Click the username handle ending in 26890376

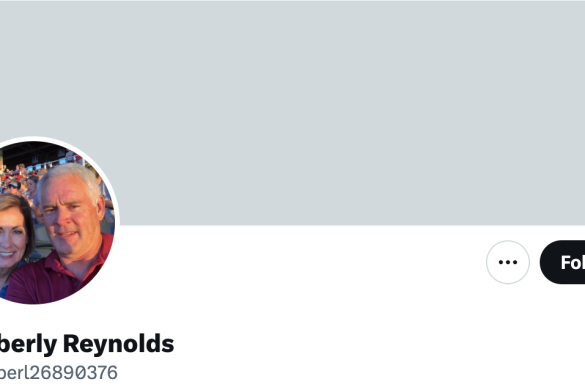[x=58, y=372]
